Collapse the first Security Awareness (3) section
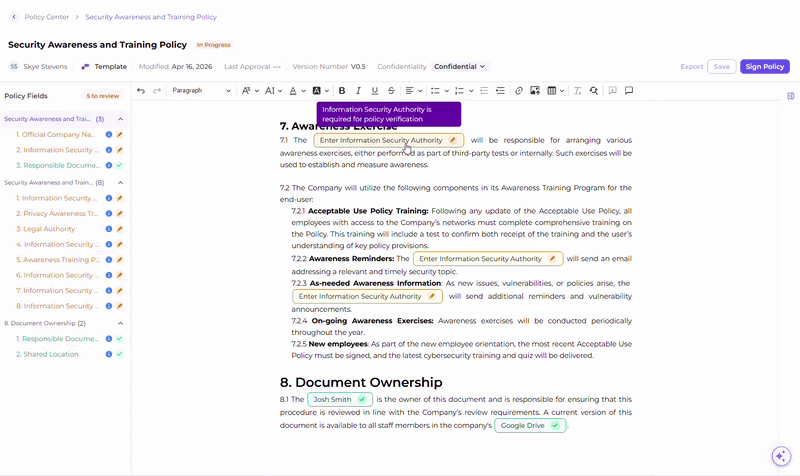The image size is (800, 476). click(120, 119)
